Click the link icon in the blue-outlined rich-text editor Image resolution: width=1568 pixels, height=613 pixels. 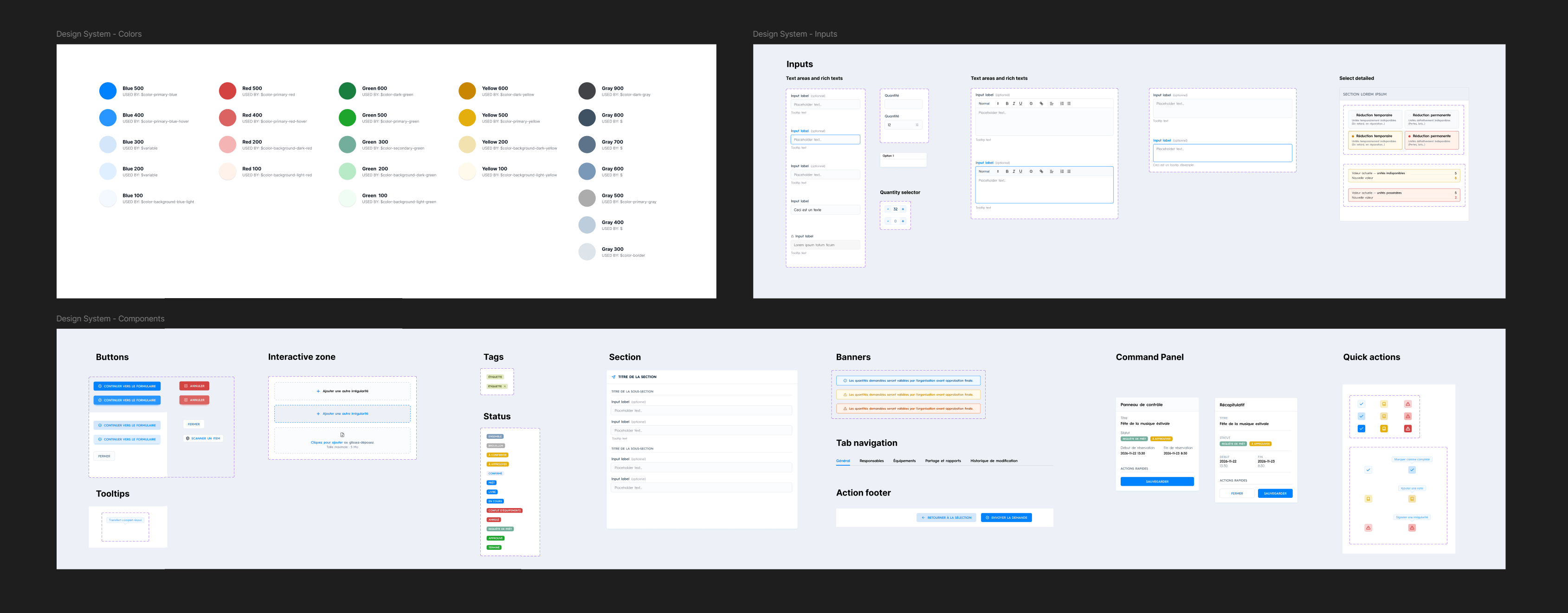pos(1041,172)
